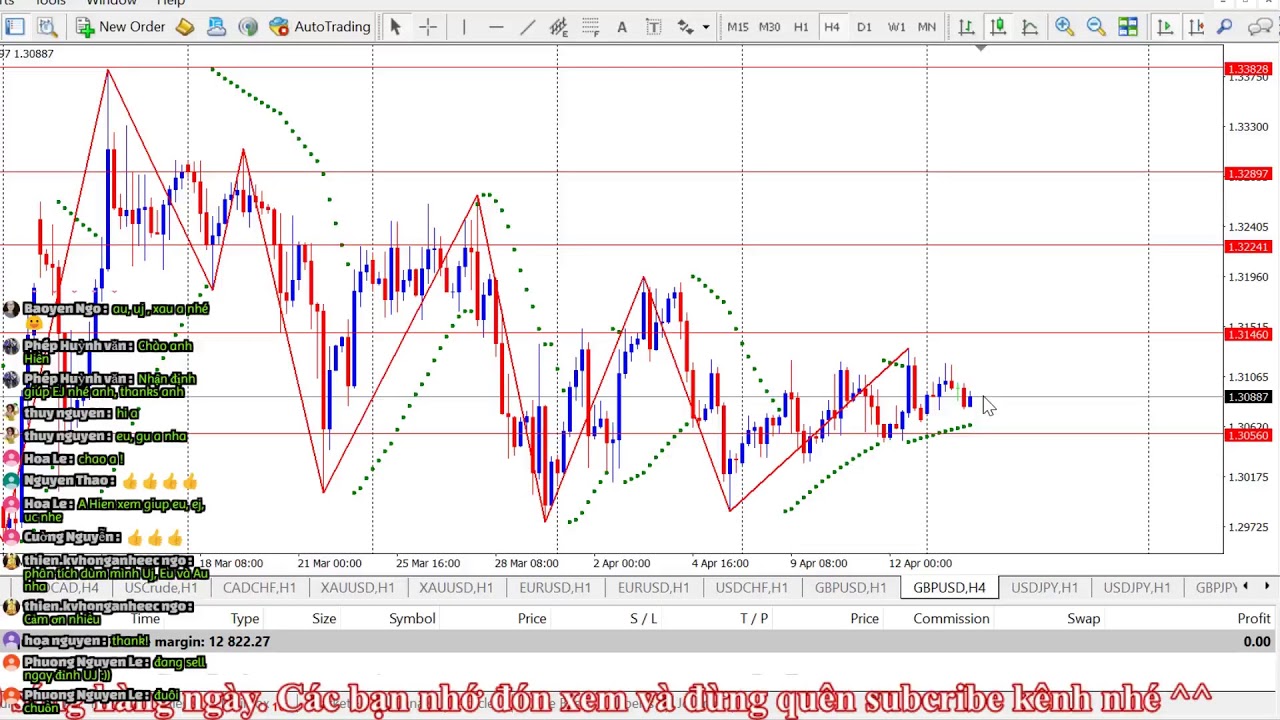Switch chart to D1 timeframe
Screen dimensions: 1280x720
pyautogui.click(x=864, y=27)
